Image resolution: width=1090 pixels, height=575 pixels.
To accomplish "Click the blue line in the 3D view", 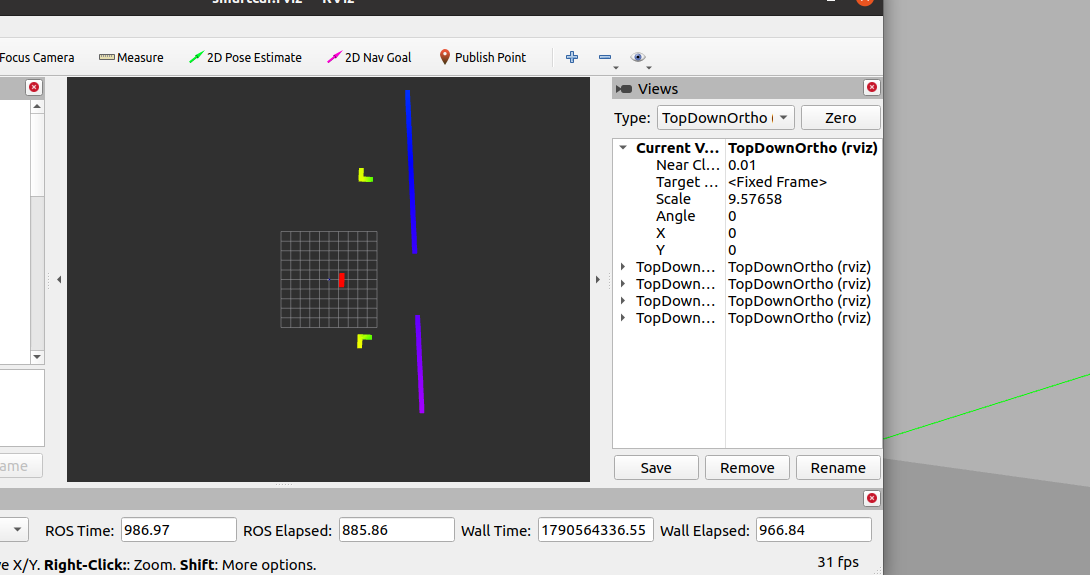I will pyautogui.click(x=411, y=172).
